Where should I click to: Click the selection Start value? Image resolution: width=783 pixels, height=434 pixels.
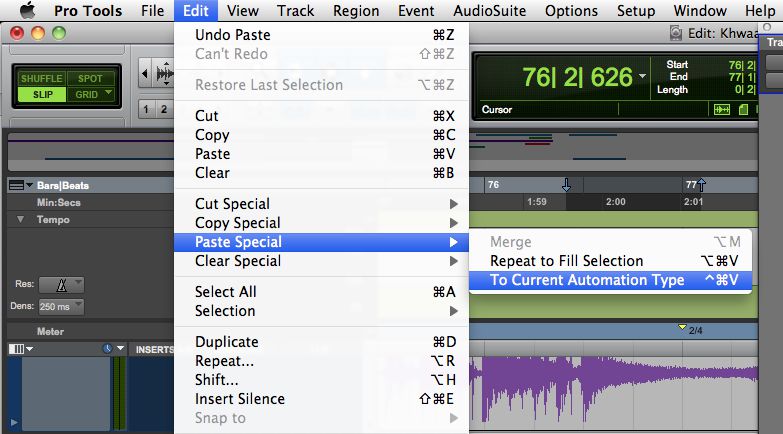(742, 65)
